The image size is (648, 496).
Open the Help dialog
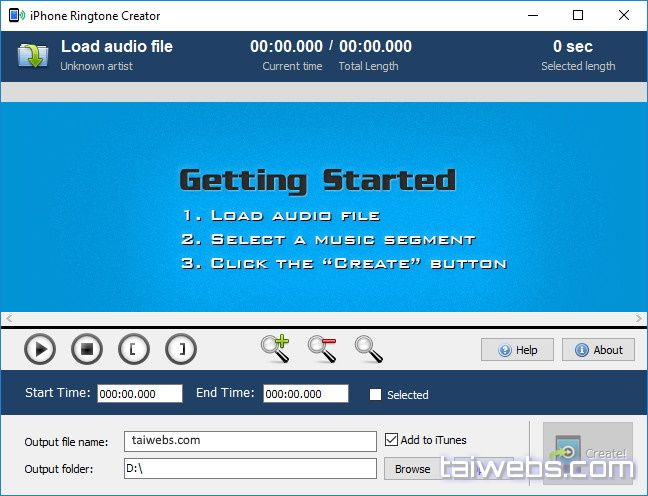[x=517, y=350]
